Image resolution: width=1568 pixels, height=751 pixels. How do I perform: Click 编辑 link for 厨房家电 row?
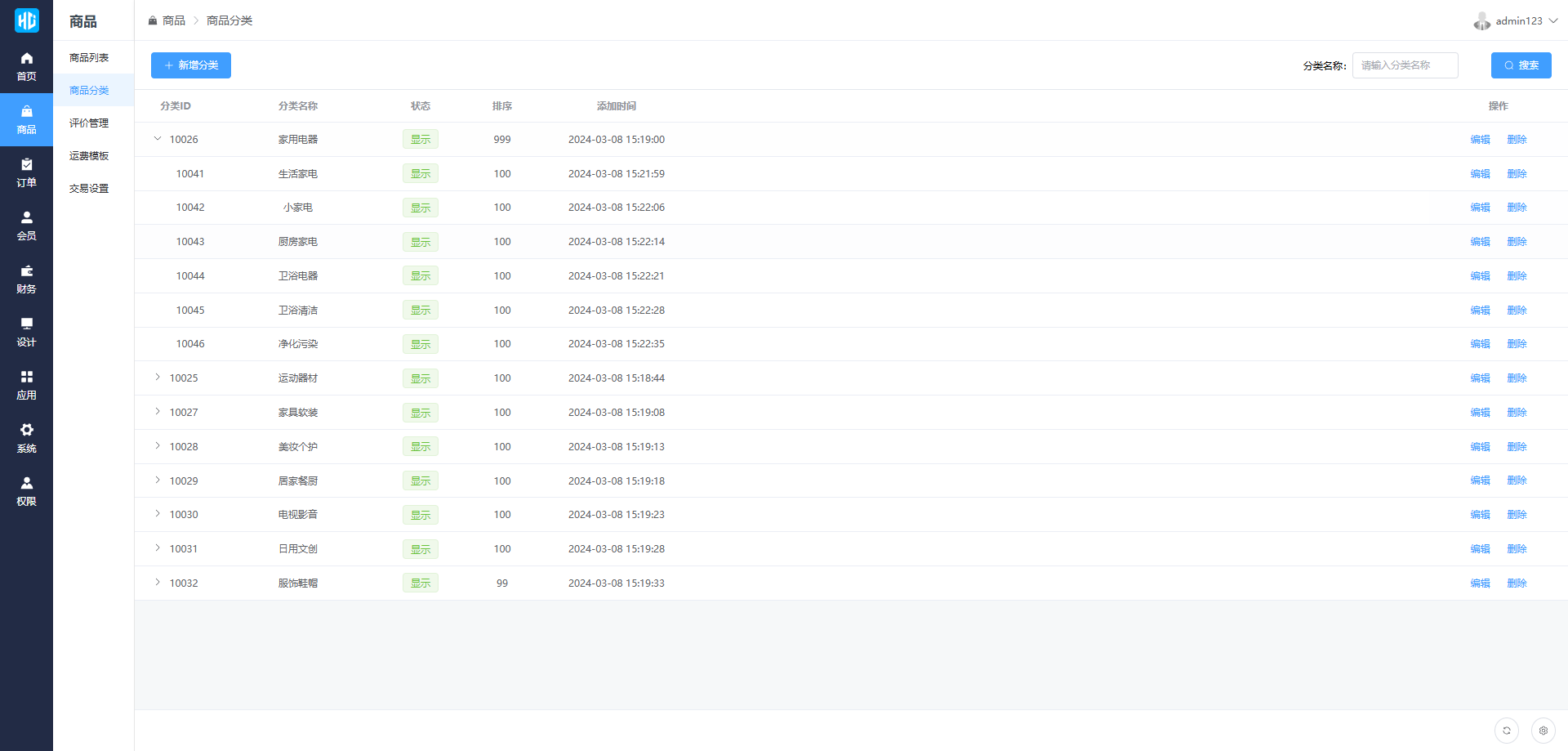click(x=1480, y=242)
